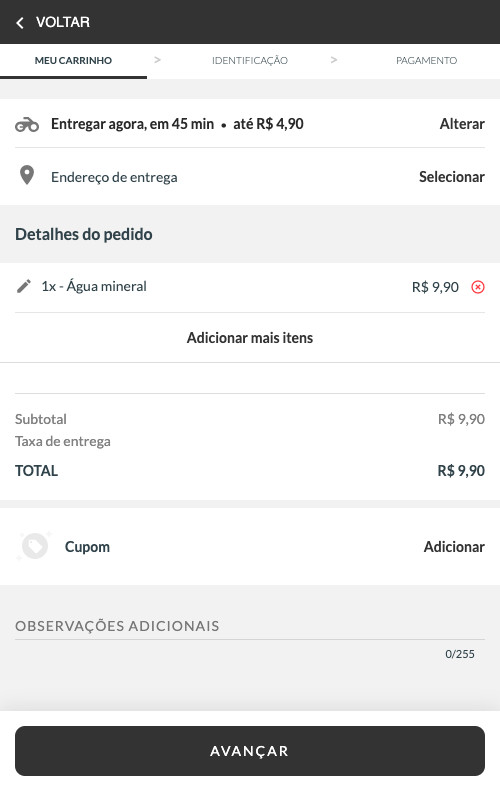Click the Avançar button

(x=250, y=751)
